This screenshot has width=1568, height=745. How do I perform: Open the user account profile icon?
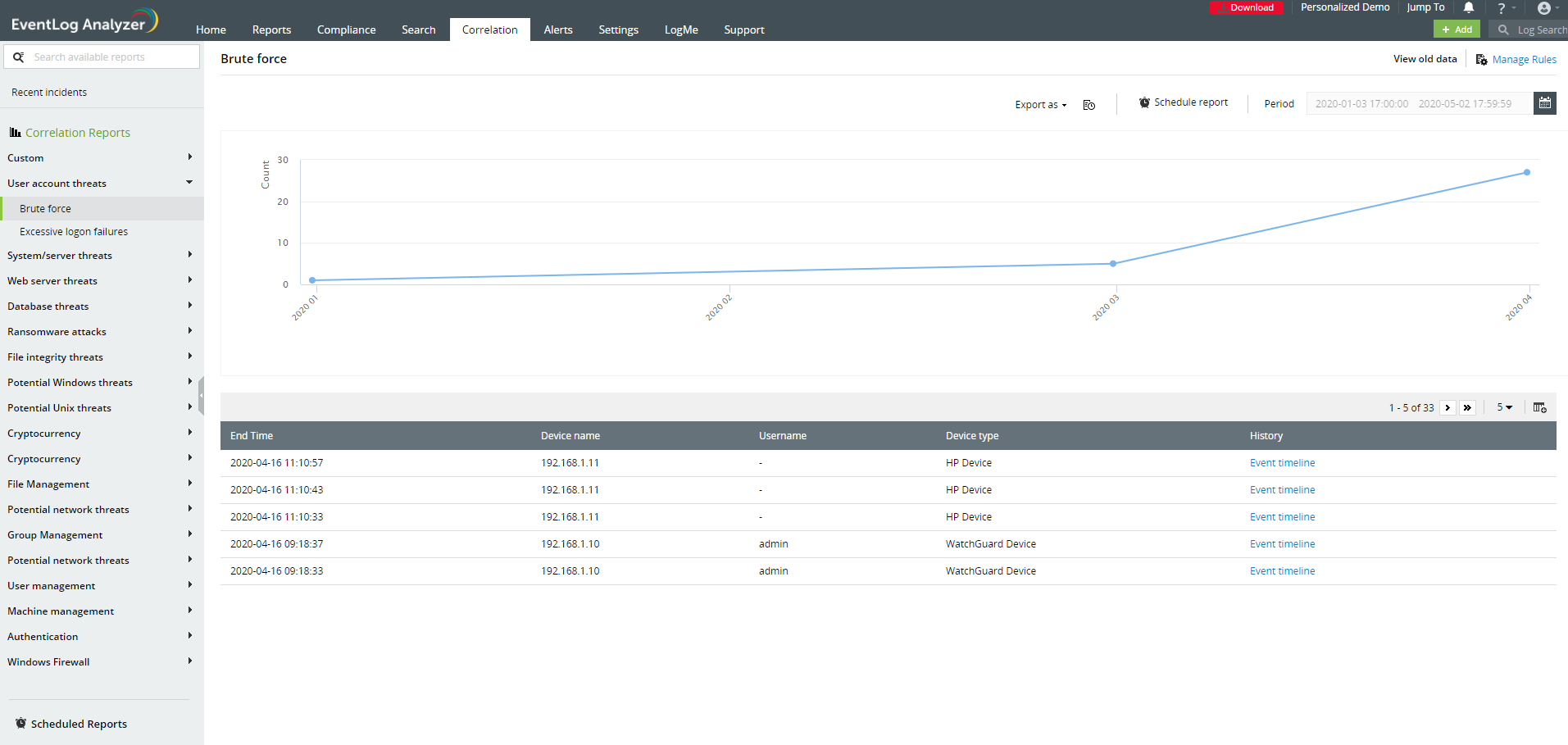click(1544, 8)
